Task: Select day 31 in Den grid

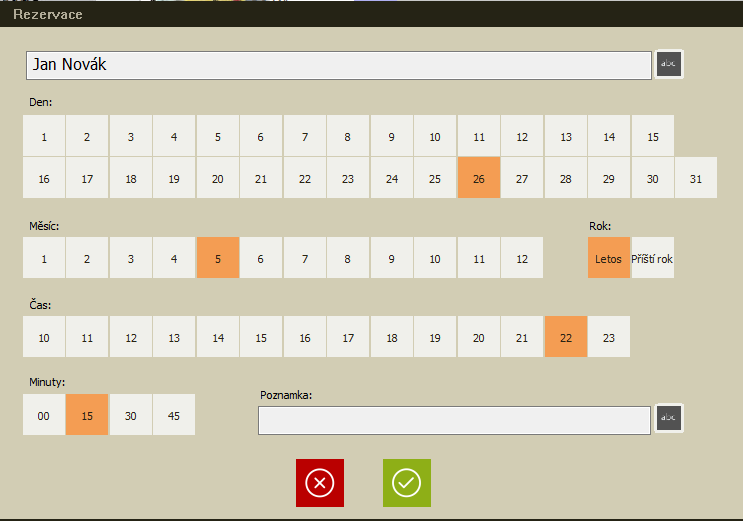Action: click(695, 179)
